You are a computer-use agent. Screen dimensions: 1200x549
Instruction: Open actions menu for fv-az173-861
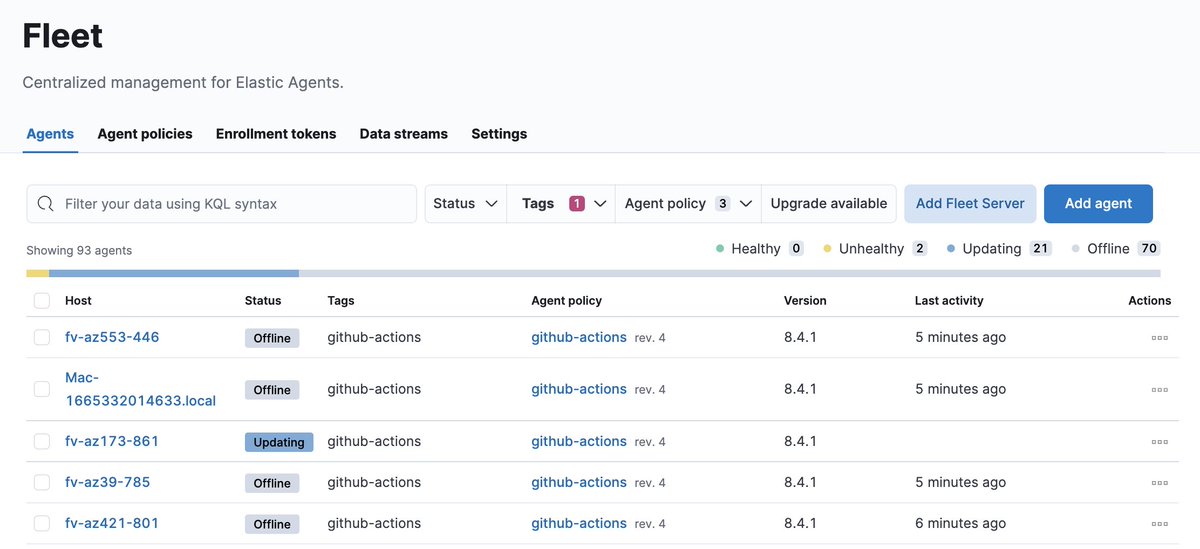(x=1159, y=442)
